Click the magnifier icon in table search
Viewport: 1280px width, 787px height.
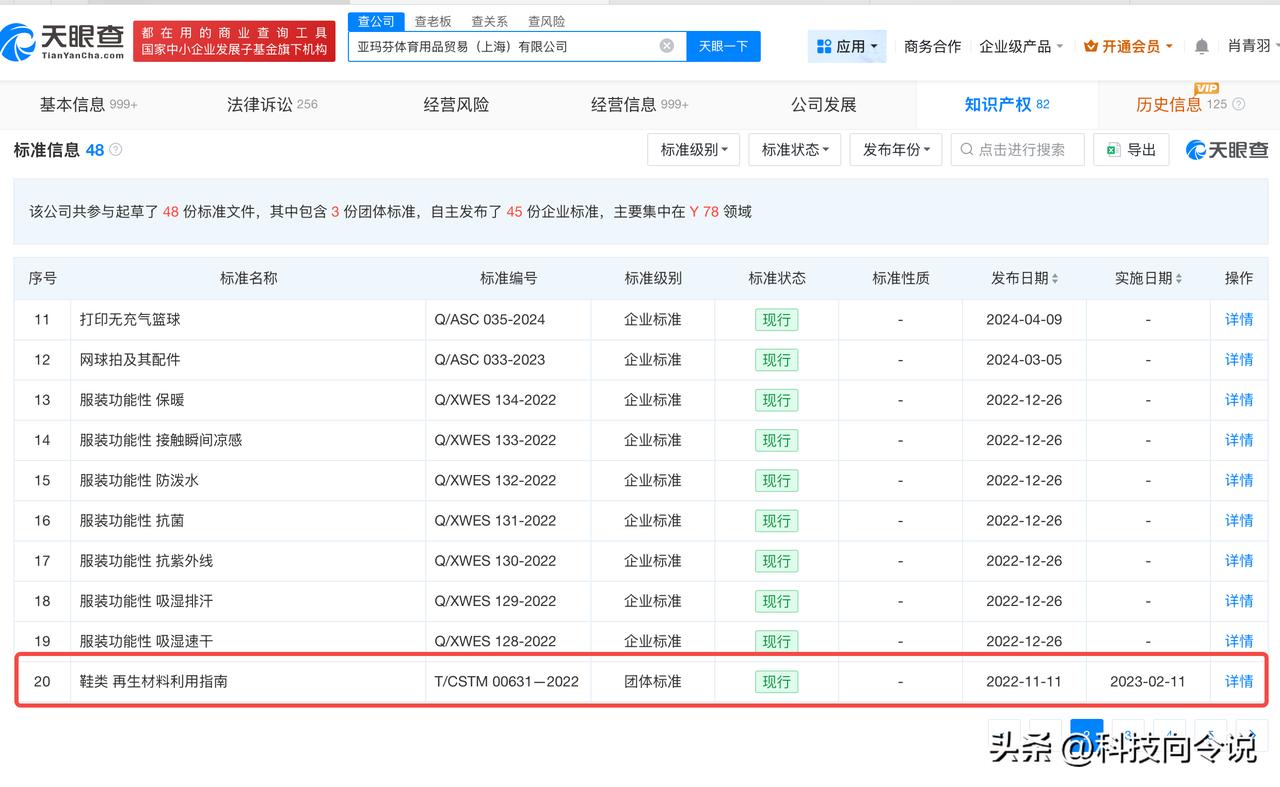click(967, 150)
